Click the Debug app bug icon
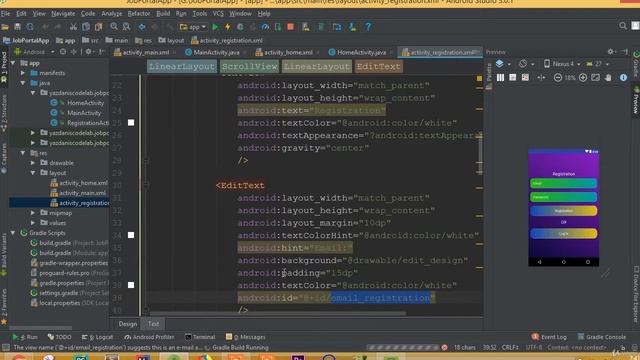 tap(240, 27)
